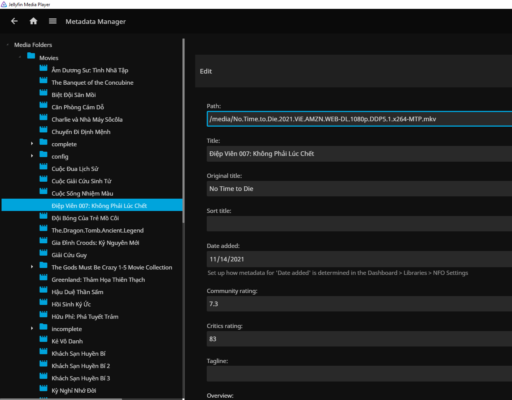Click the tree panel horizontal scrollbar
Image resolution: width=512 pixels, height=400 pixels.
pyautogui.click(x=61, y=399)
